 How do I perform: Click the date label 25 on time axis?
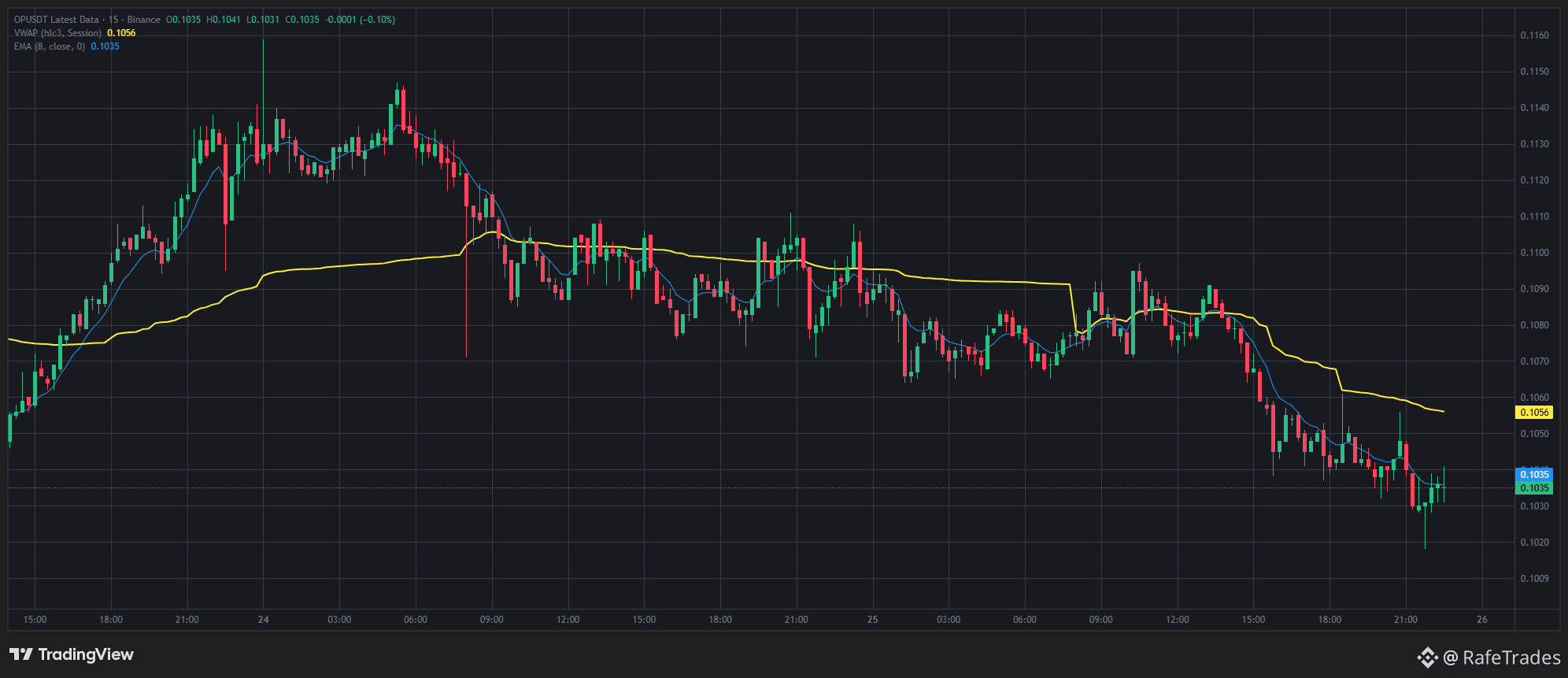[x=872, y=620]
